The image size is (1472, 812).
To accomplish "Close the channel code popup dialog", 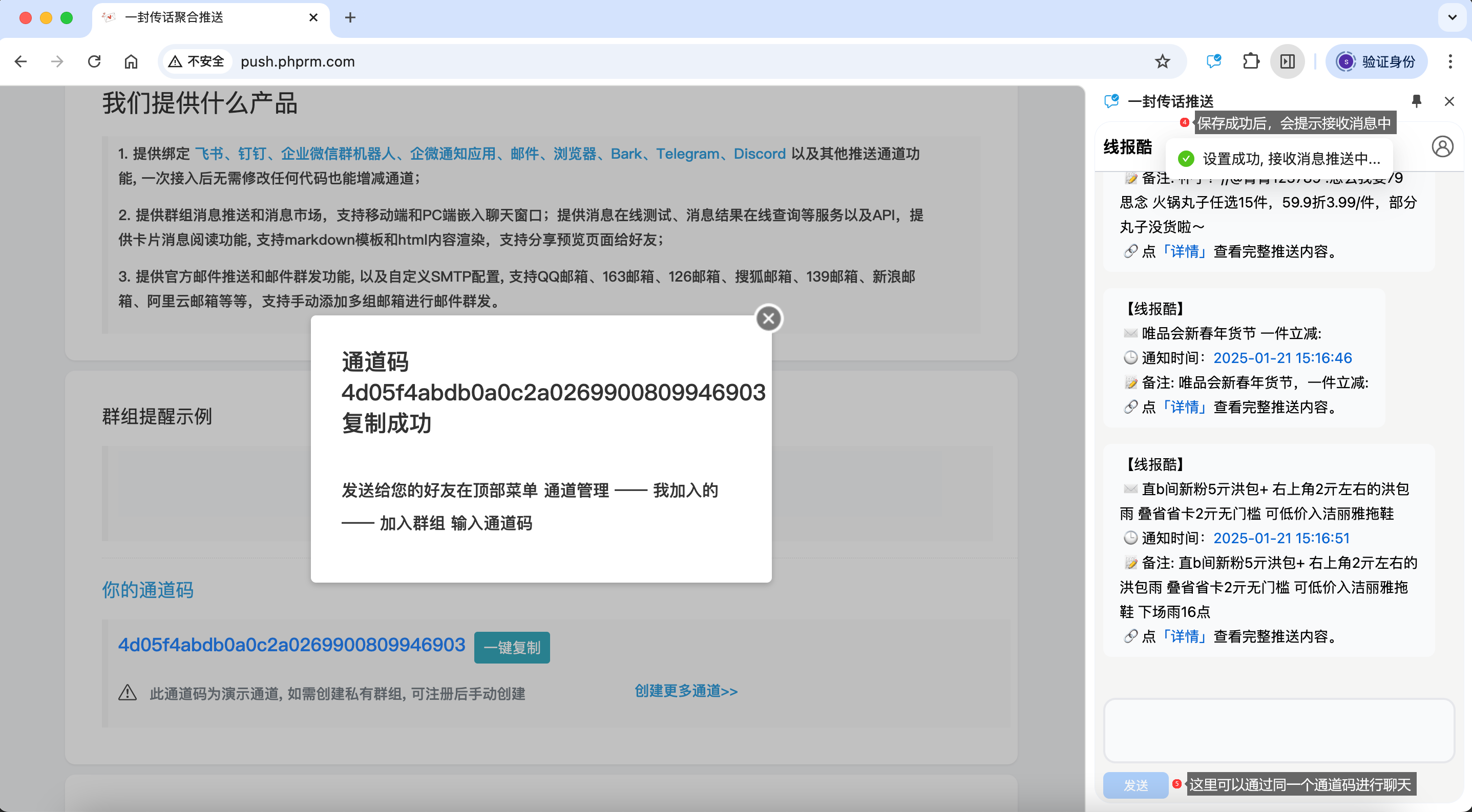I will [x=768, y=318].
